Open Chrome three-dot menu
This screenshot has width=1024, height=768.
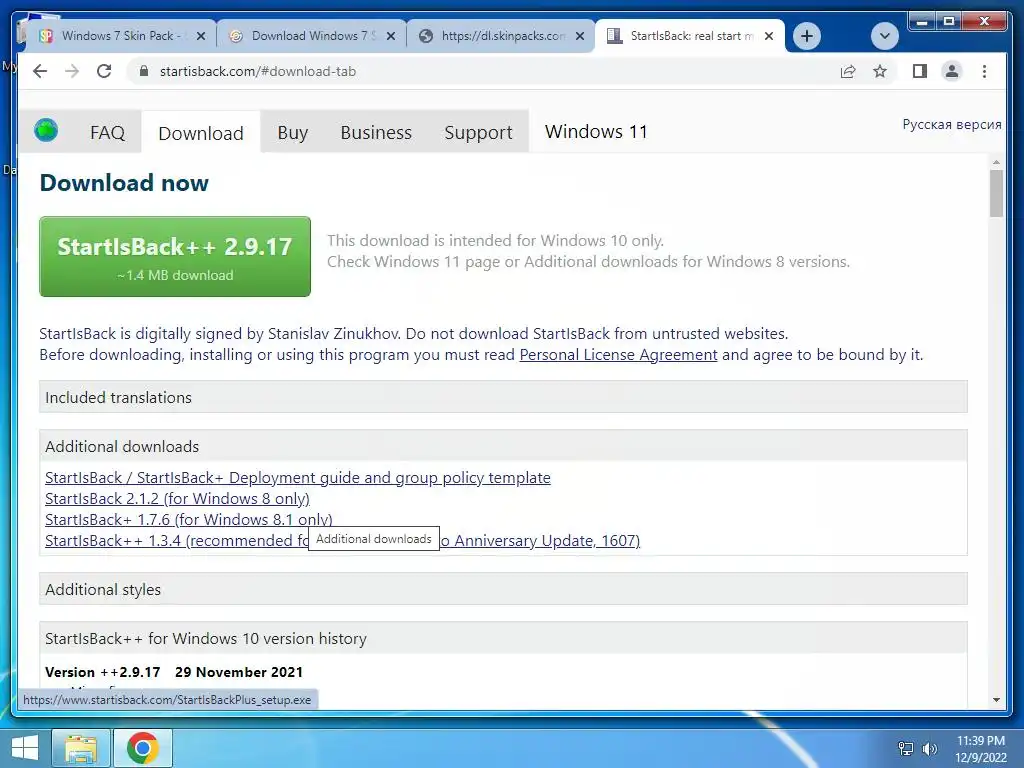tap(984, 71)
